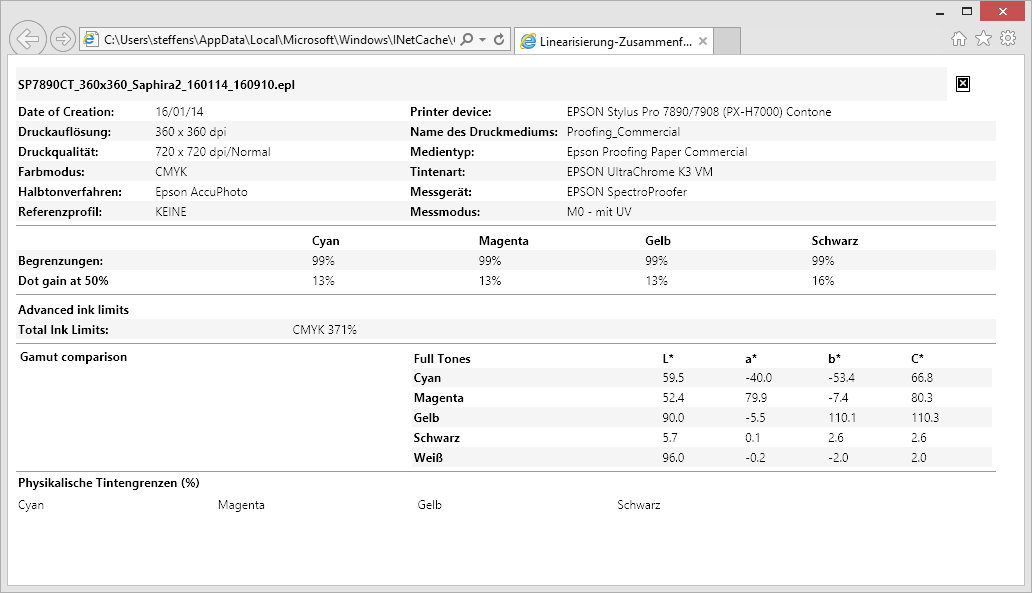Click the Date of Creation value 16/01/14
This screenshot has height=593, width=1032.
(179, 112)
